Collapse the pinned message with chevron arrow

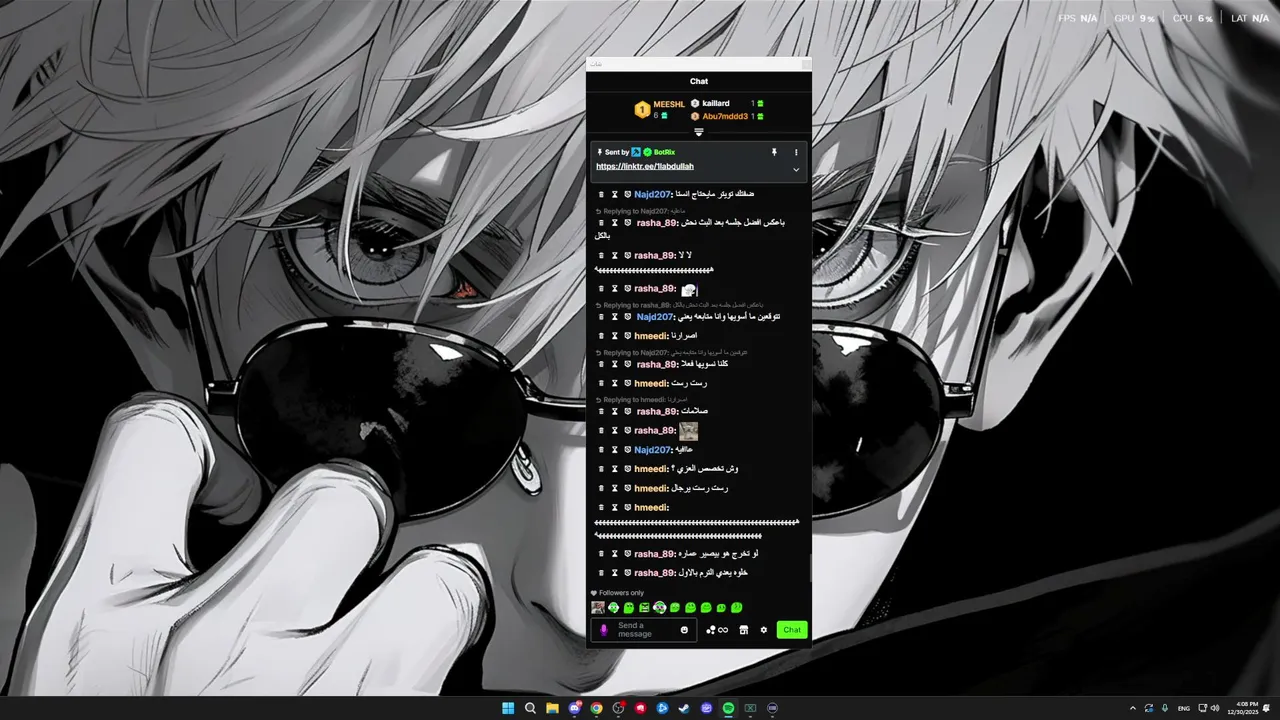tap(796, 170)
